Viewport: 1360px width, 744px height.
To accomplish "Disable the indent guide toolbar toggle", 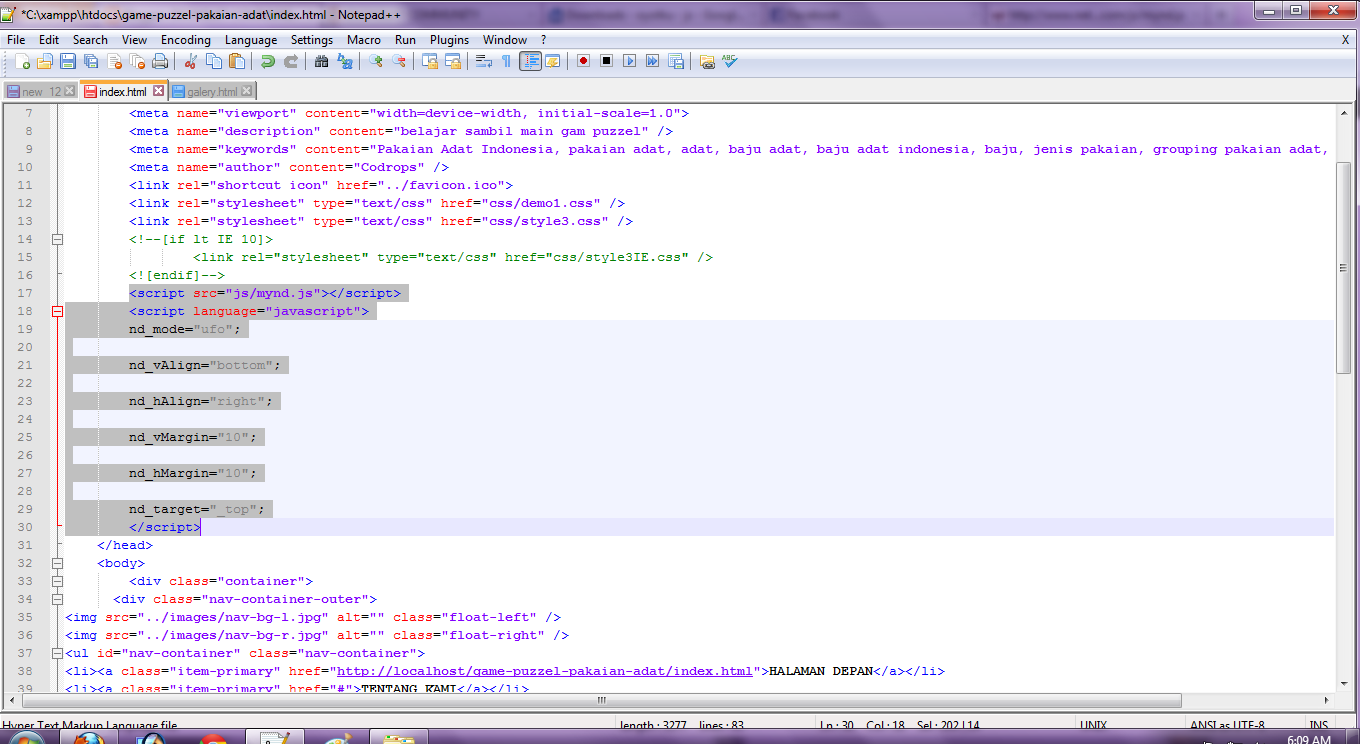I will click(x=530, y=61).
